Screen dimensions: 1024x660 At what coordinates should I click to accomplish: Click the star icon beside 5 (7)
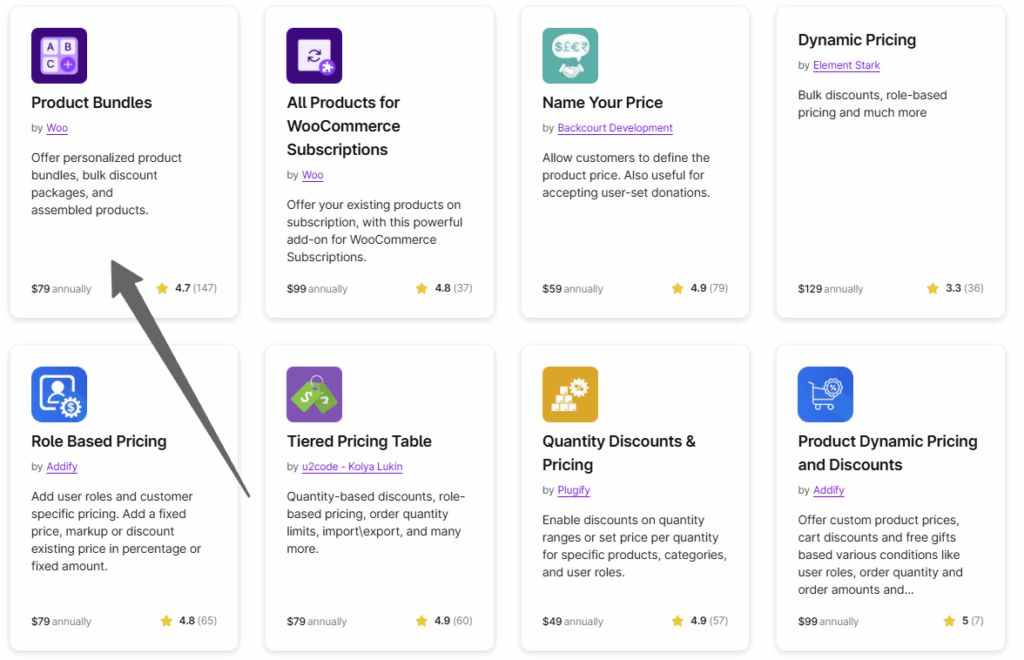coord(950,620)
